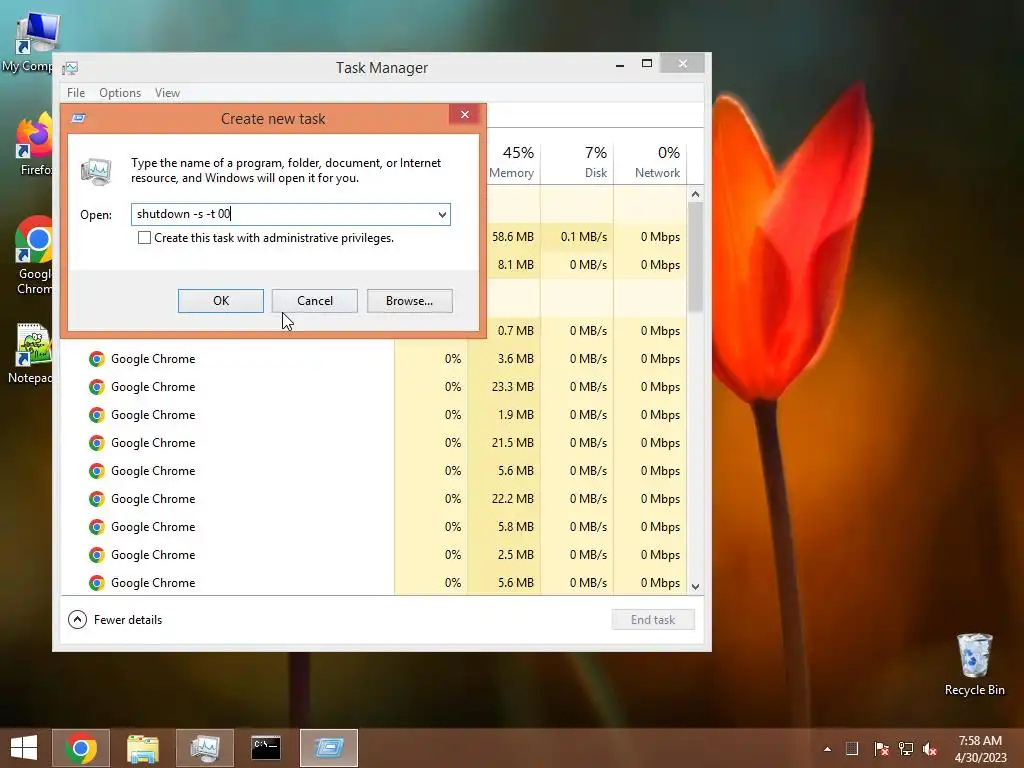
Task: Open the Browse... file picker
Action: [409, 301]
